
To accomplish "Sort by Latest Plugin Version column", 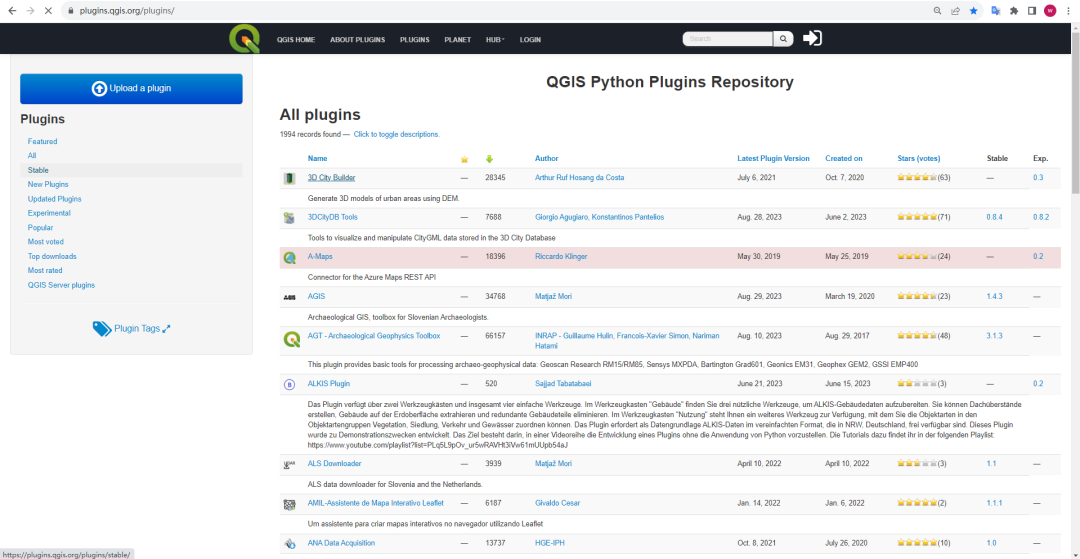I will pyautogui.click(x=773, y=158).
